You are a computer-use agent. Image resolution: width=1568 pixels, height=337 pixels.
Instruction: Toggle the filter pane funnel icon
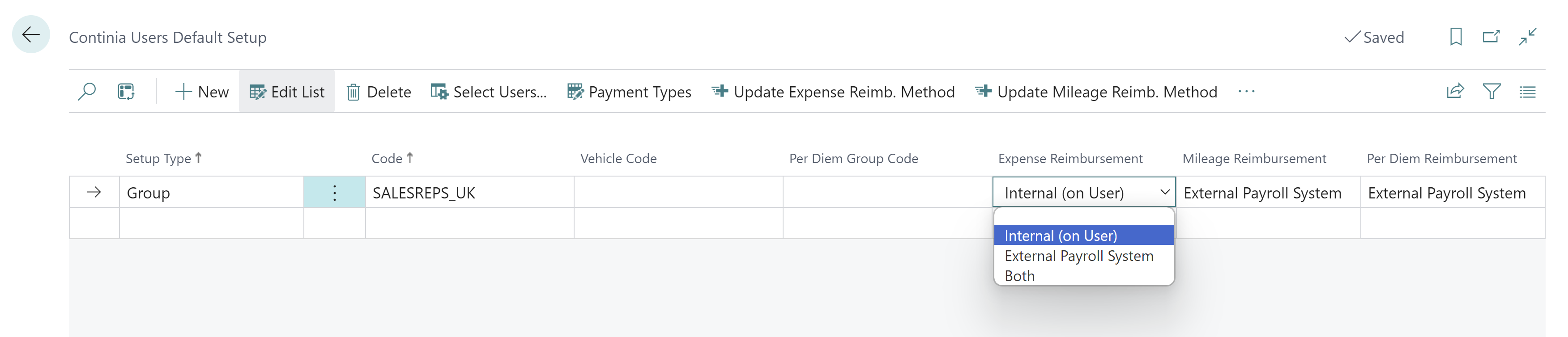pyautogui.click(x=1491, y=92)
